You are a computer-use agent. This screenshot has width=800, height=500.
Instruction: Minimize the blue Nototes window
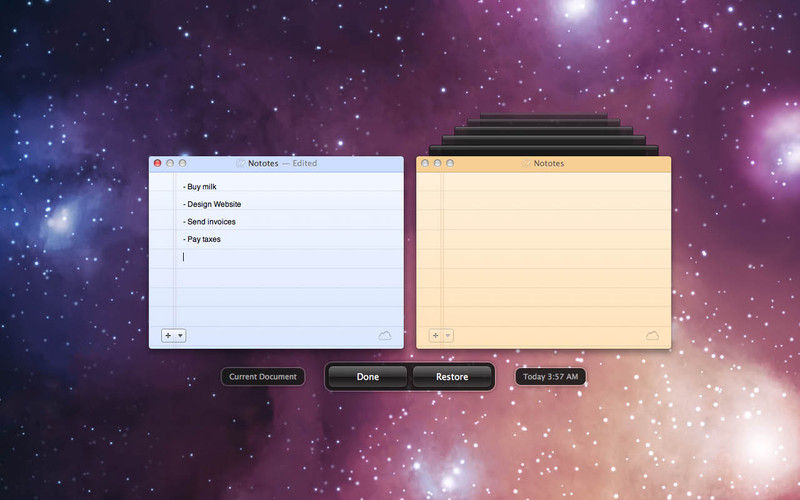170,163
